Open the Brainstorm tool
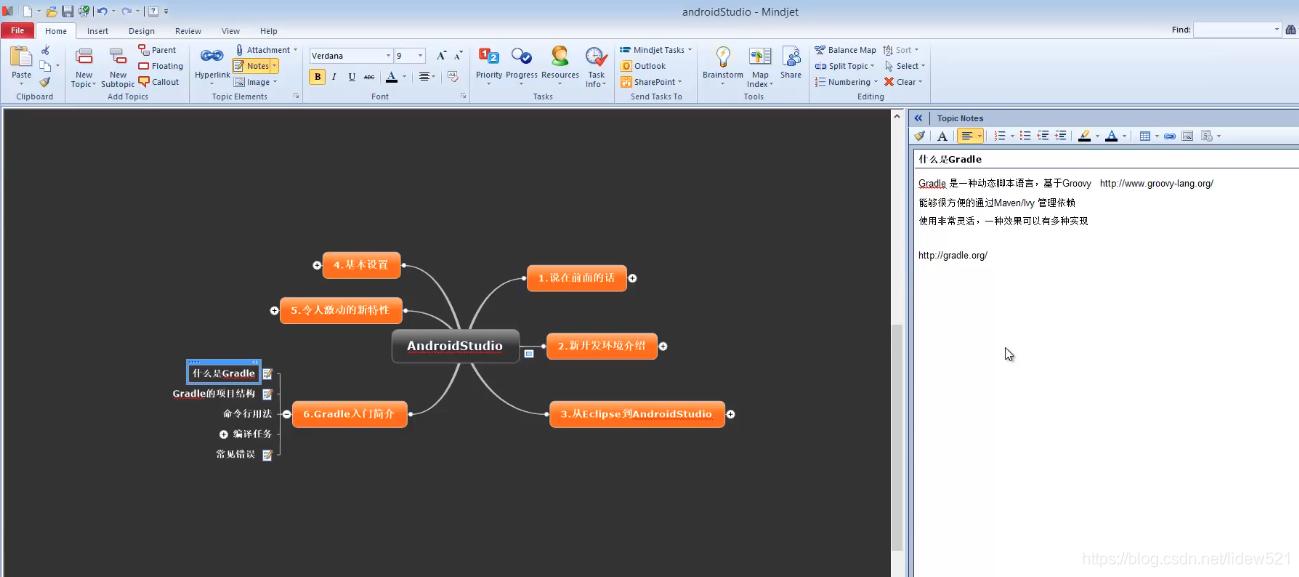 pyautogui.click(x=721, y=65)
